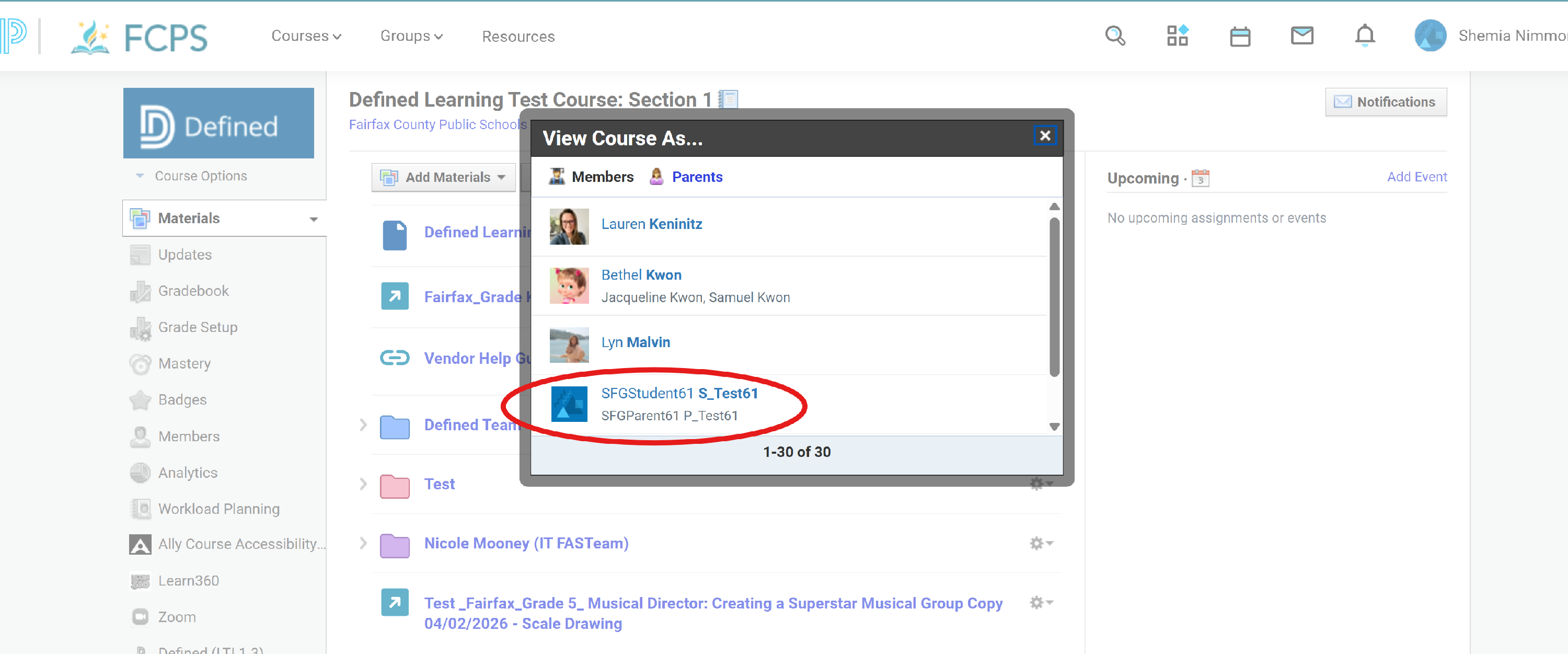Open the apps grid icon
The height and width of the screenshot is (654, 1568).
point(1177,36)
